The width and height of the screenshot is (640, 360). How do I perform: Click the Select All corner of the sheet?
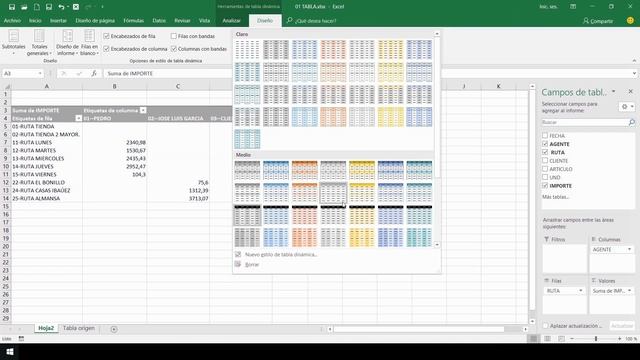(6, 86)
